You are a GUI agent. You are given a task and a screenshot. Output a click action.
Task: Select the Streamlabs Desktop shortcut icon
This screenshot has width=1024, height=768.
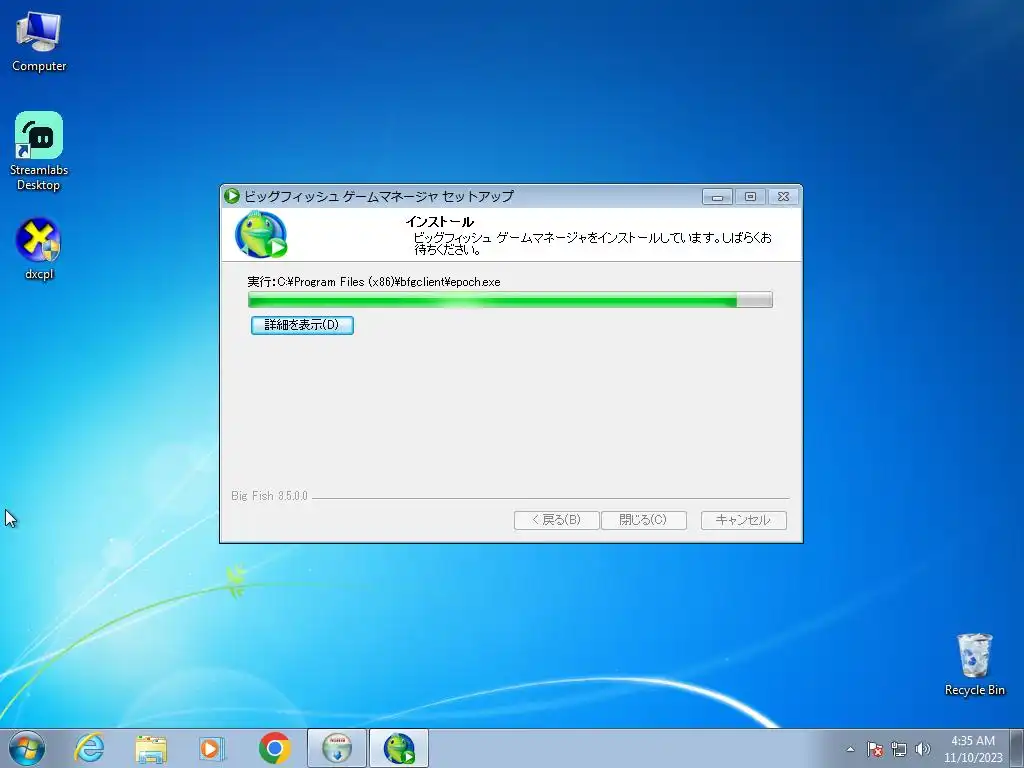click(39, 151)
